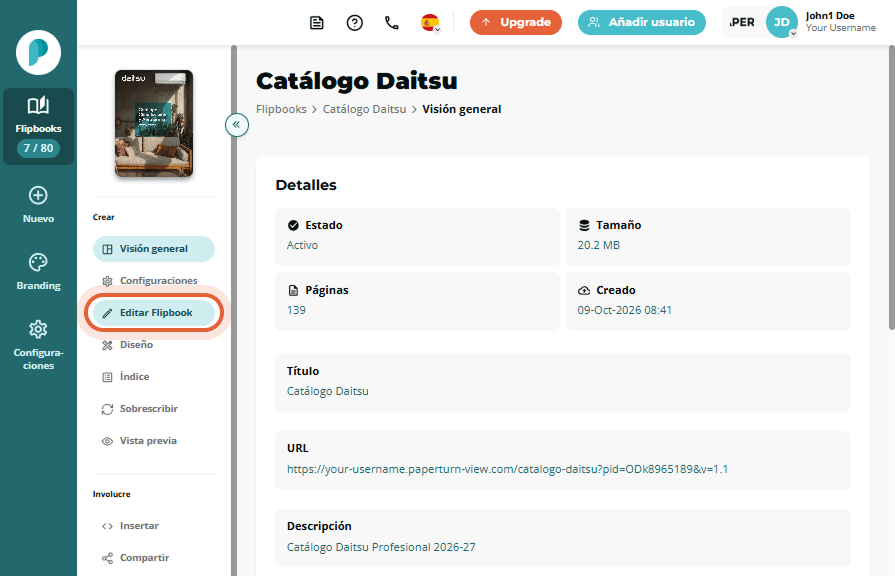Click the 139 pages value

coord(296,310)
